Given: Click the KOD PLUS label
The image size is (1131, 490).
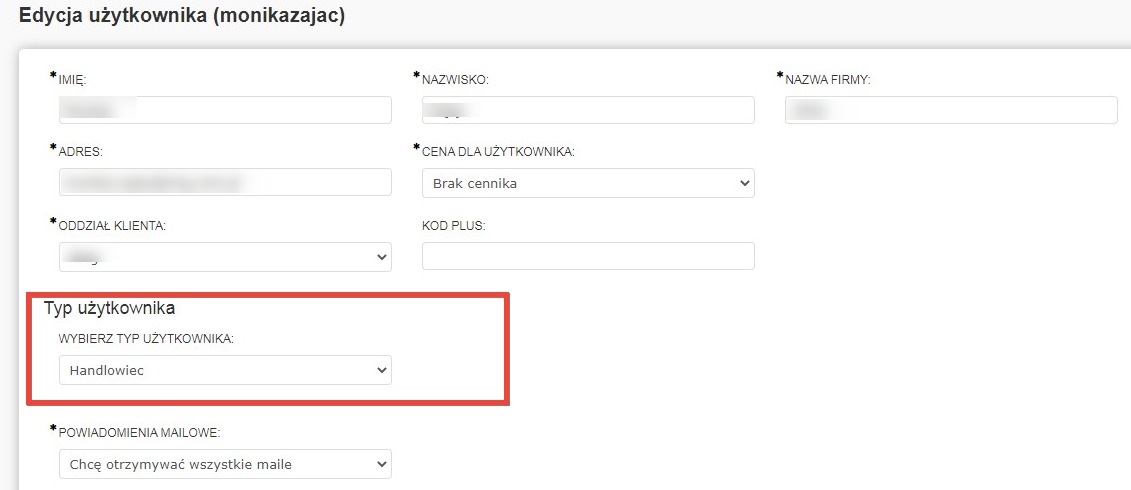Looking at the screenshot, I should coord(453,226).
